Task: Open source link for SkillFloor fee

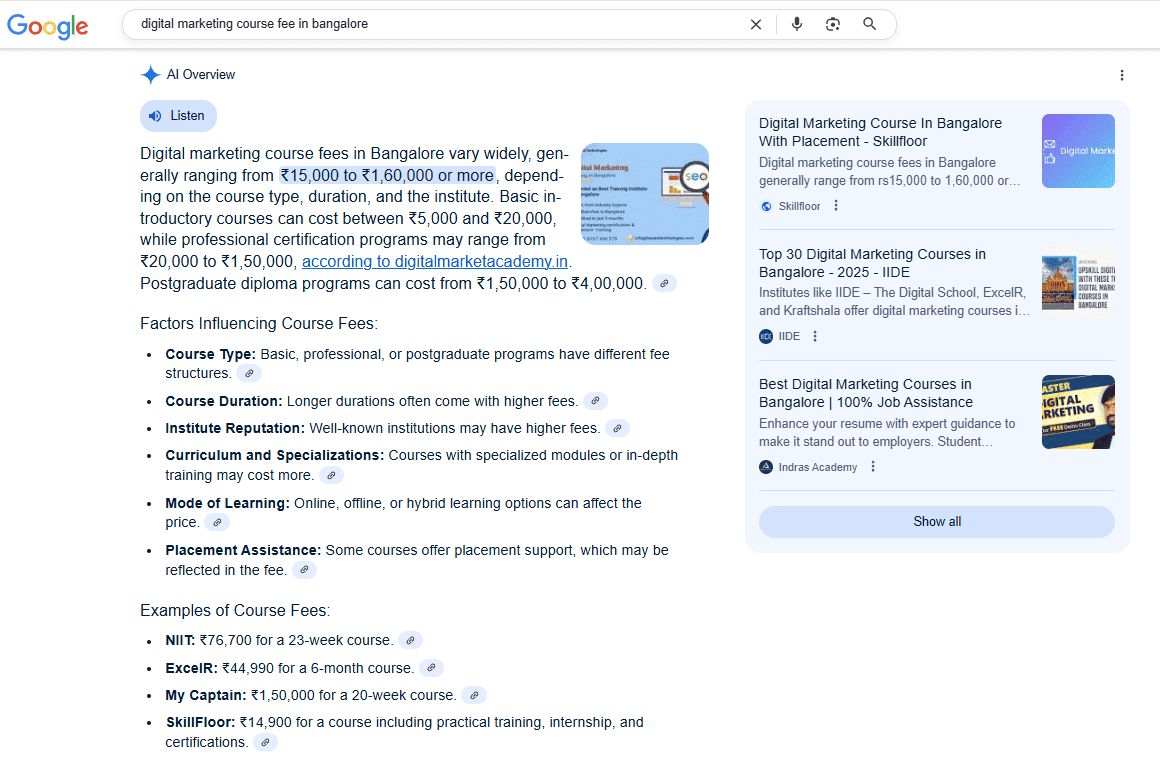Action: (266, 742)
